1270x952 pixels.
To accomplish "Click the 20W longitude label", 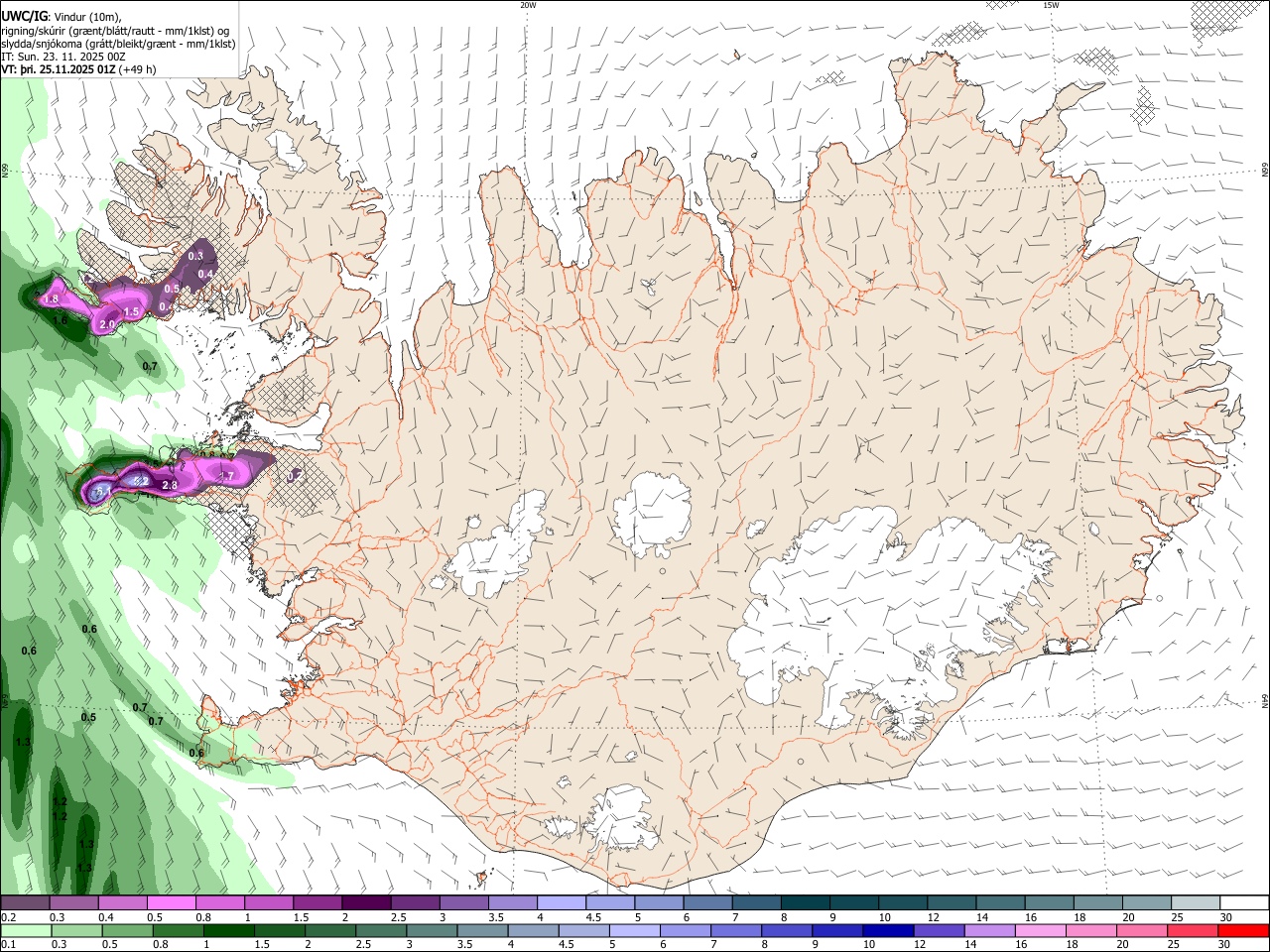I will click(528, 5).
